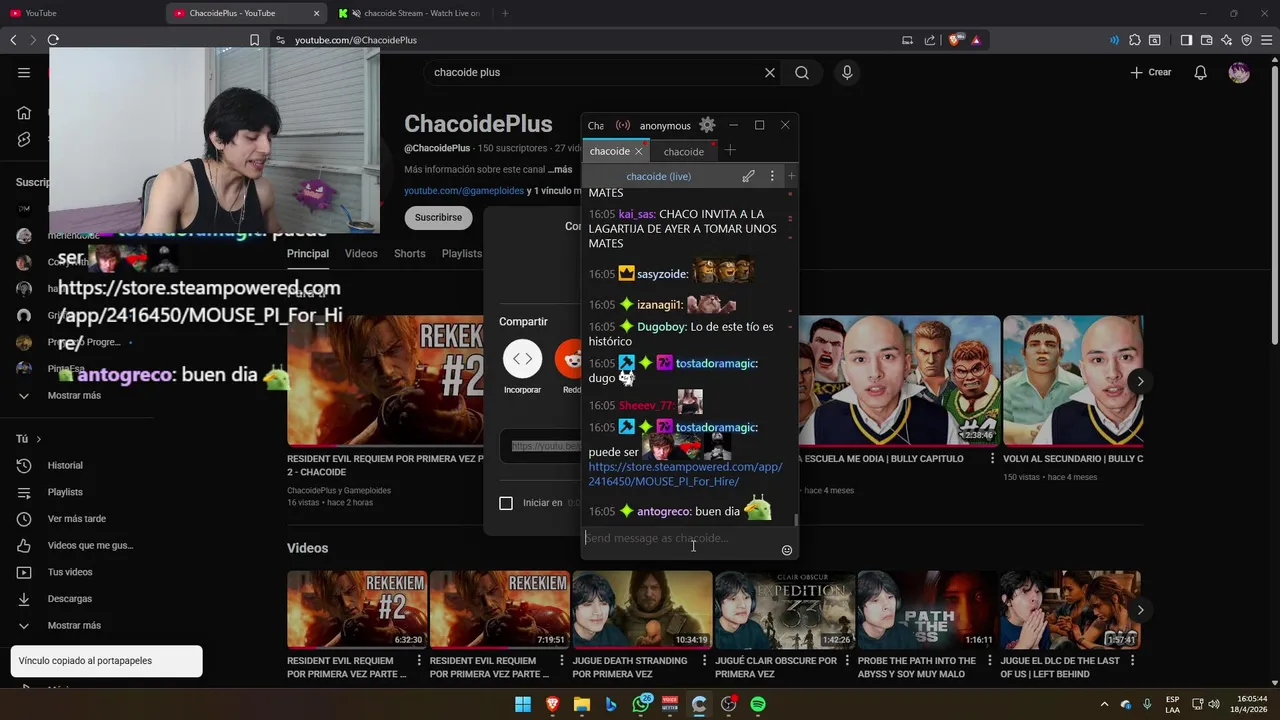
Task: Show hidden system tray icons
Action: click(1104, 704)
